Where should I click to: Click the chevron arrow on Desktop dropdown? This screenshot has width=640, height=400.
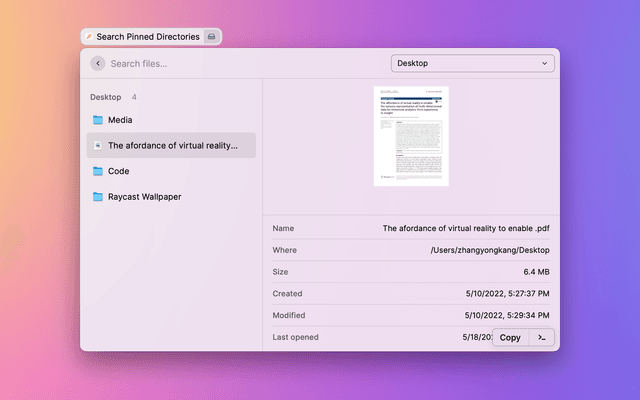545,63
